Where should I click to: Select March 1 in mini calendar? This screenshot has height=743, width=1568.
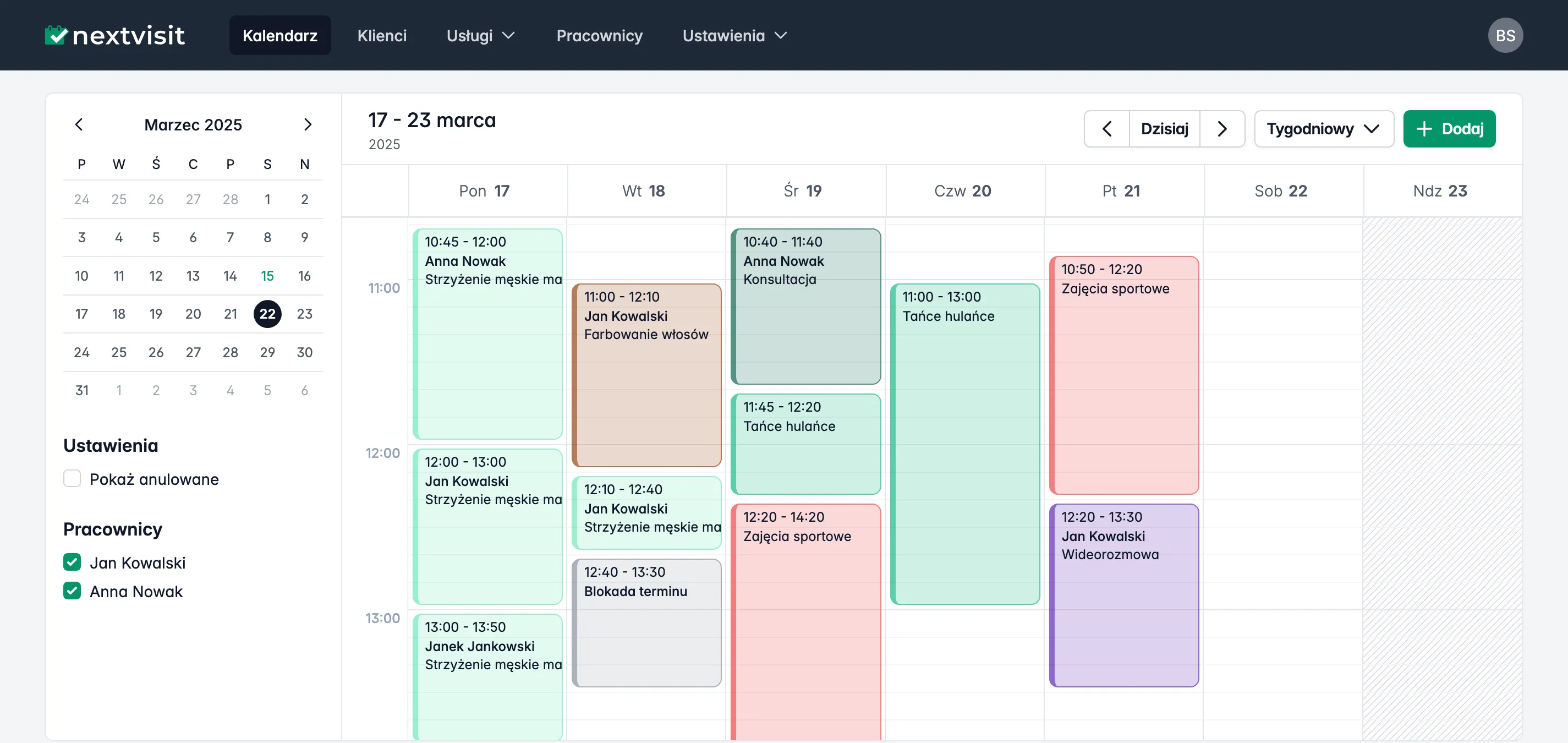coord(267,199)
